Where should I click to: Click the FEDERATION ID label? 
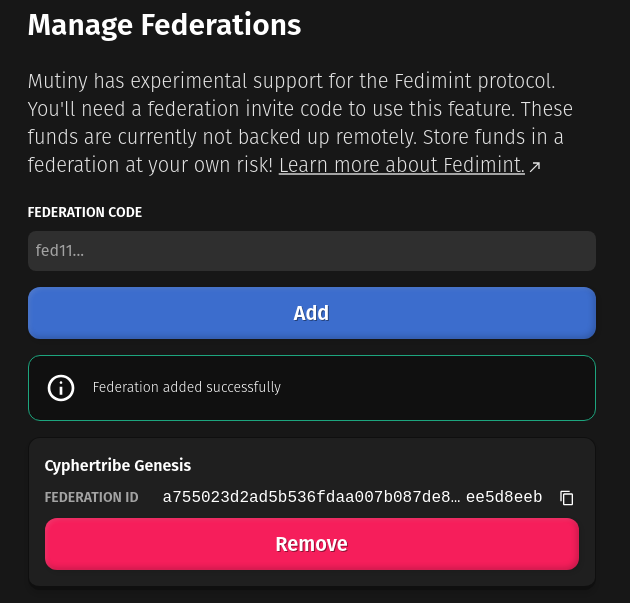pyautogui.click(x=91, y=497)
